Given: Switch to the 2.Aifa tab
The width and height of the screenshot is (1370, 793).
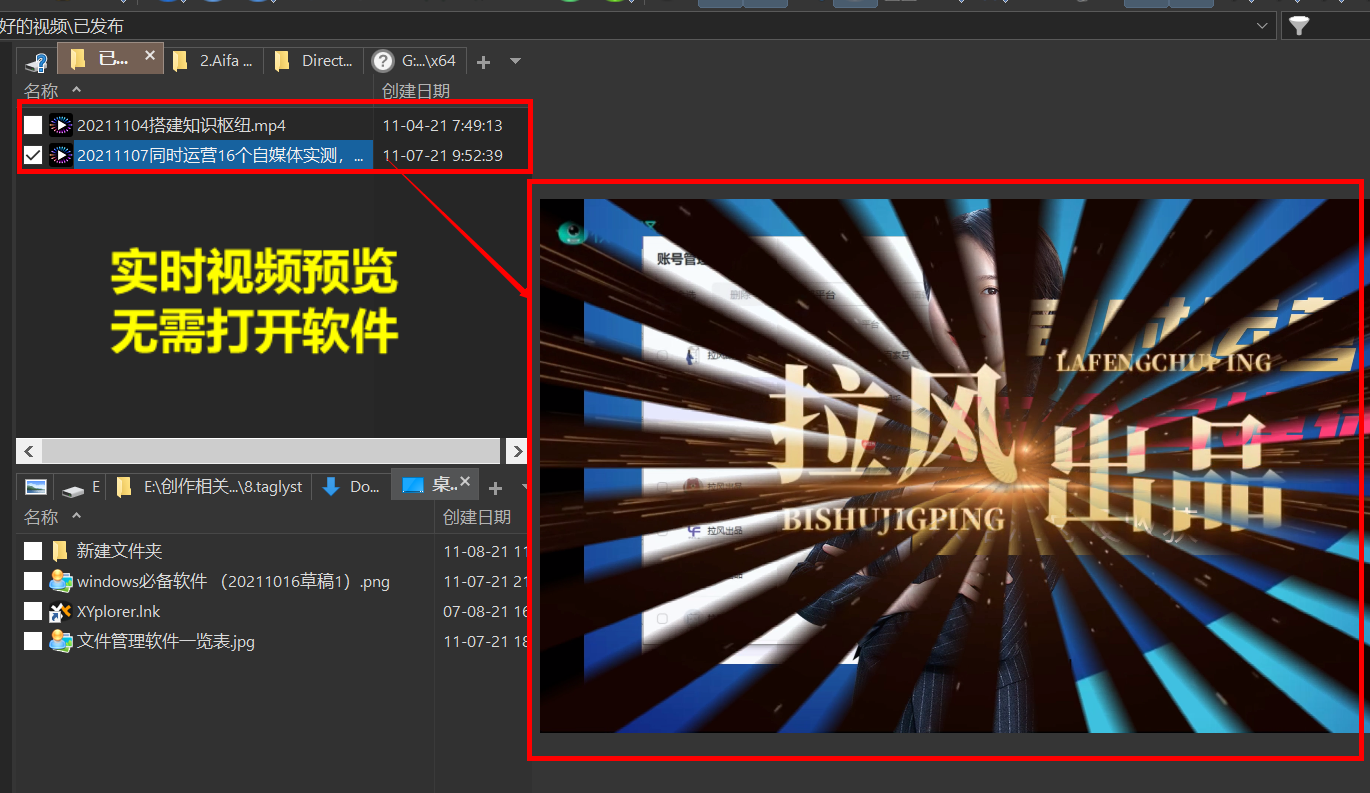Looking at the screenshot, I should tap(215, 61).
